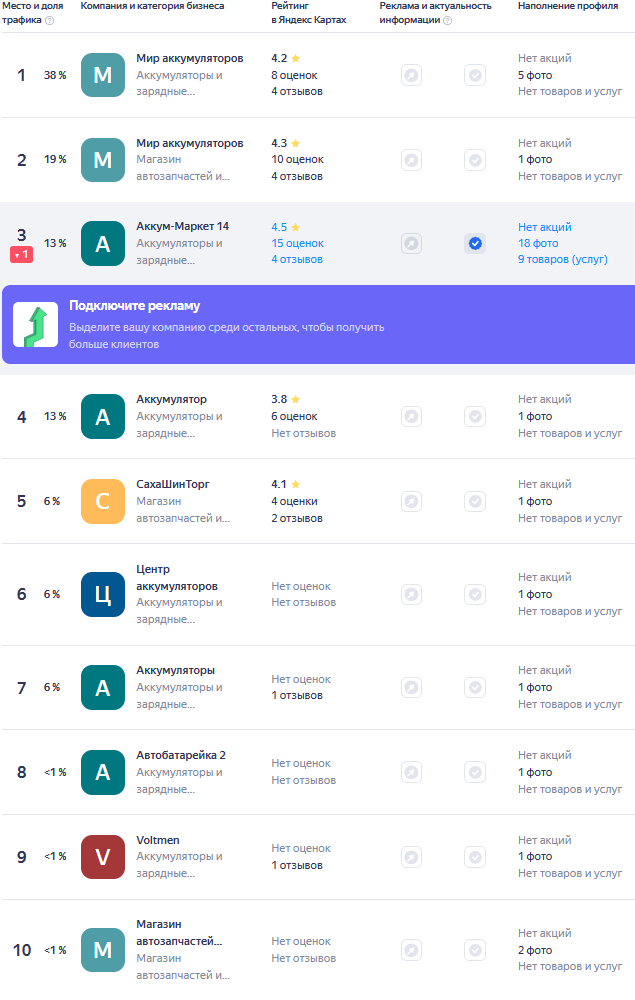Click the '10 оценок' text in row 2

[298, 159]
